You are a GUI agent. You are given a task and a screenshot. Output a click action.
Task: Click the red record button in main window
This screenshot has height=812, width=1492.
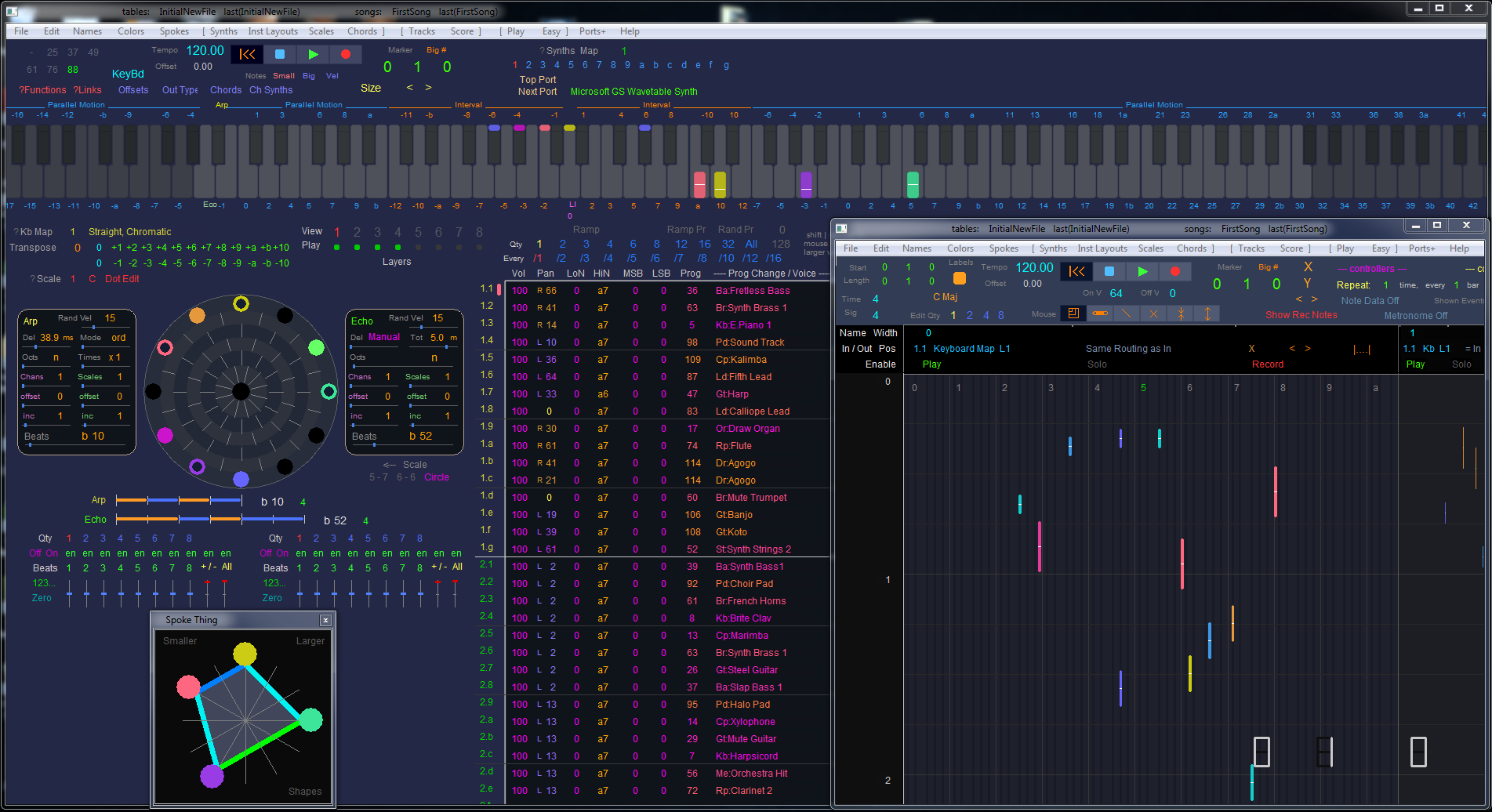point(346,54)
